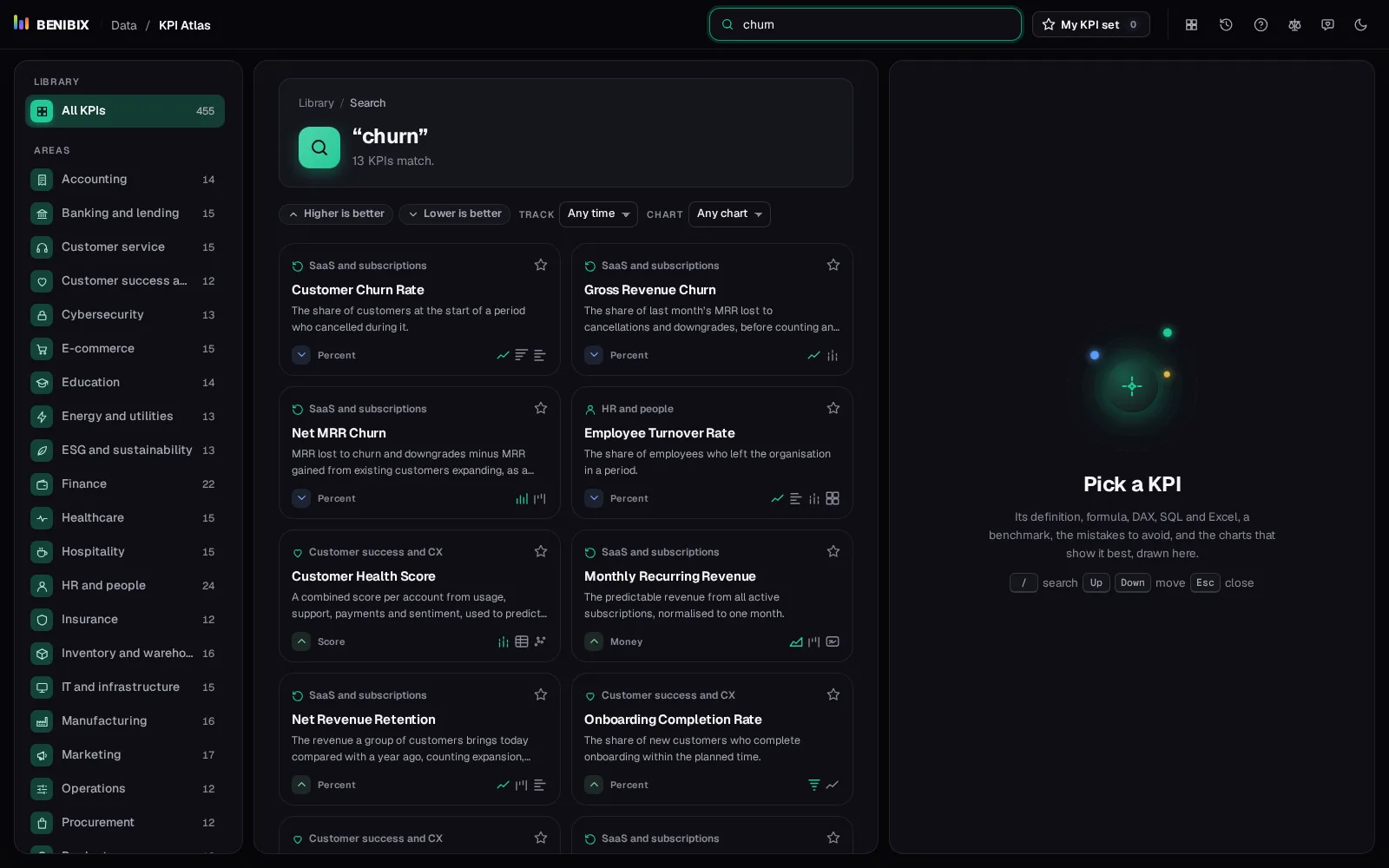Click the ESG and sustainability leaf icon

coord(42,450)
